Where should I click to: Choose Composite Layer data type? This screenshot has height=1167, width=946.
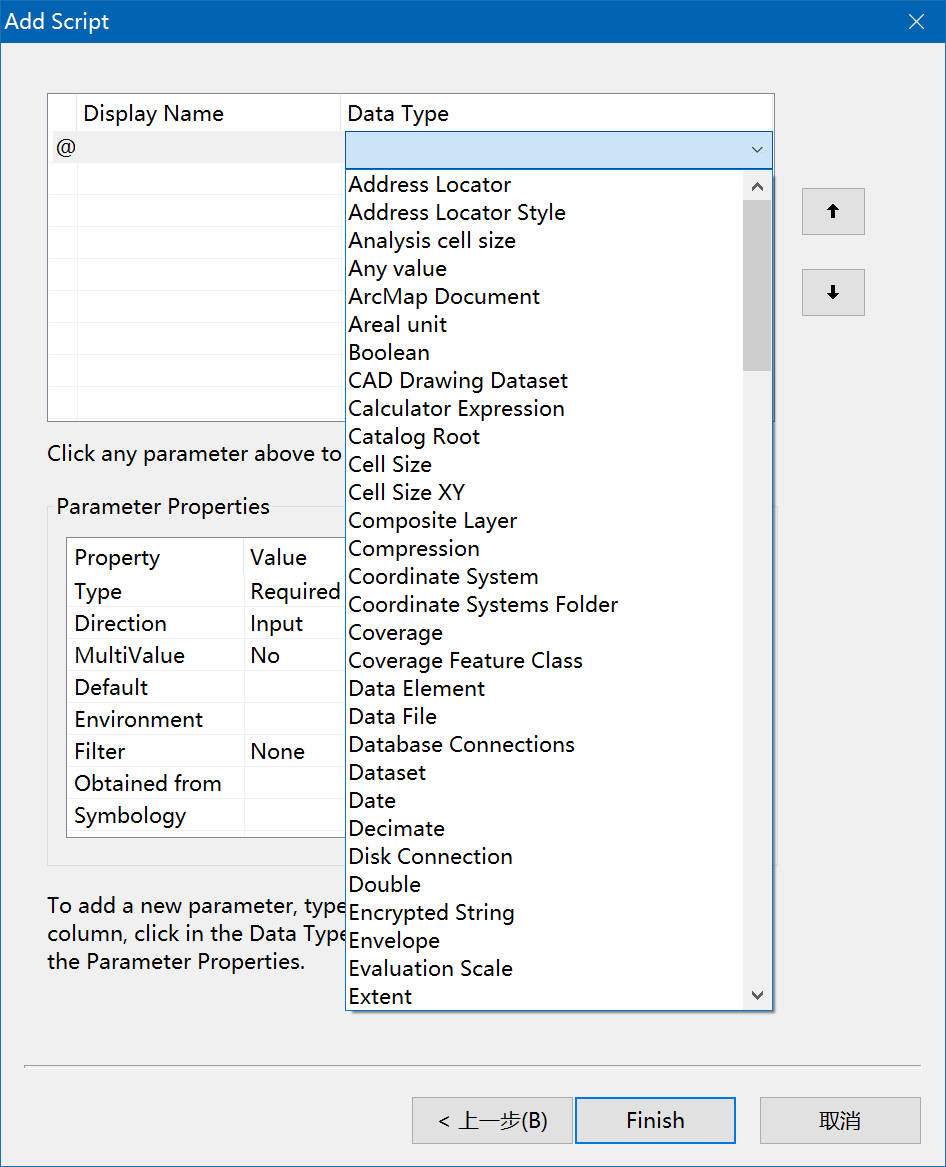tap(544, 521)
